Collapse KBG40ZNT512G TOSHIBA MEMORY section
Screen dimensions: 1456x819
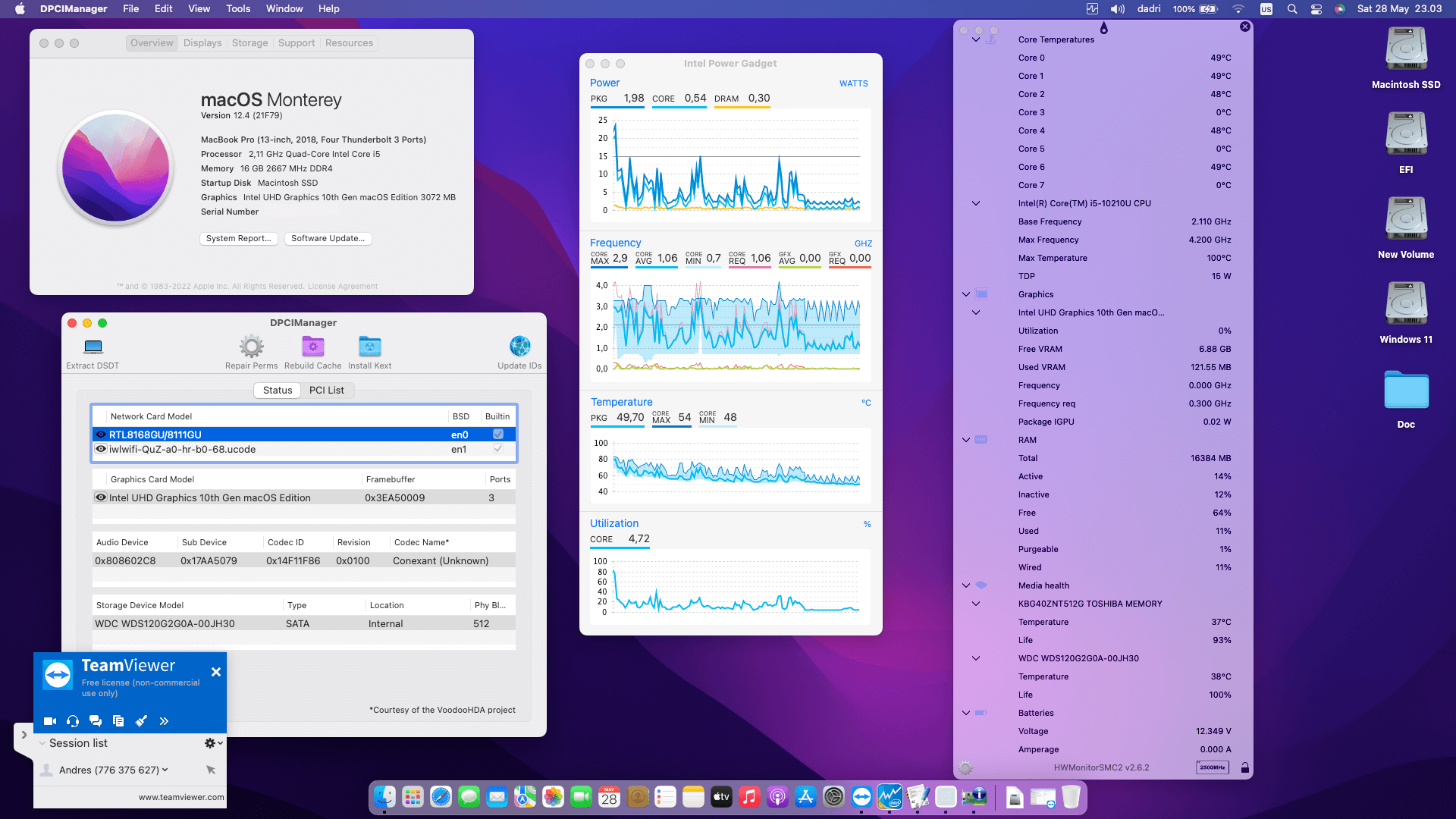pos(976,604)
